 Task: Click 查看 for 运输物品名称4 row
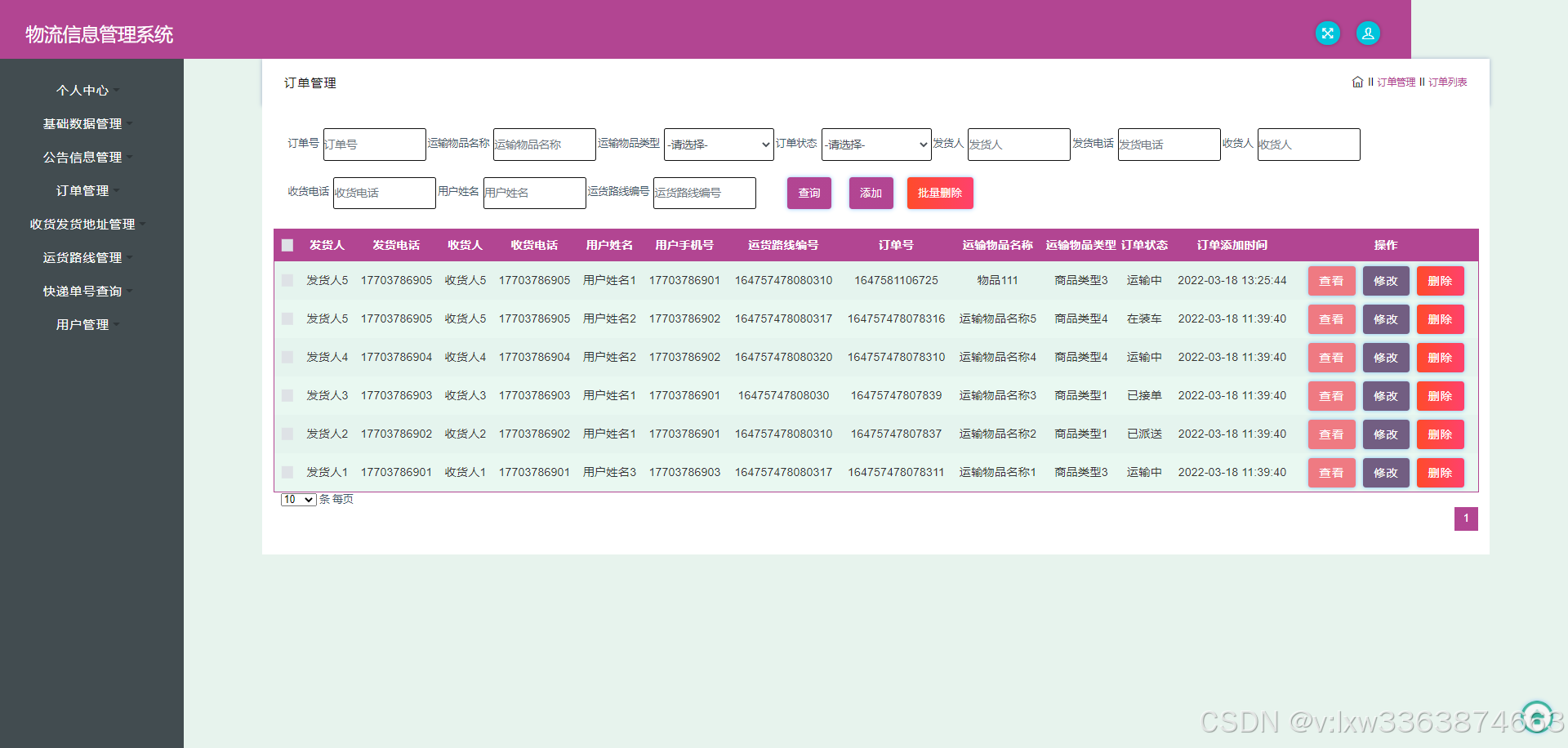pyautogui.click(x=1331, y=358)
